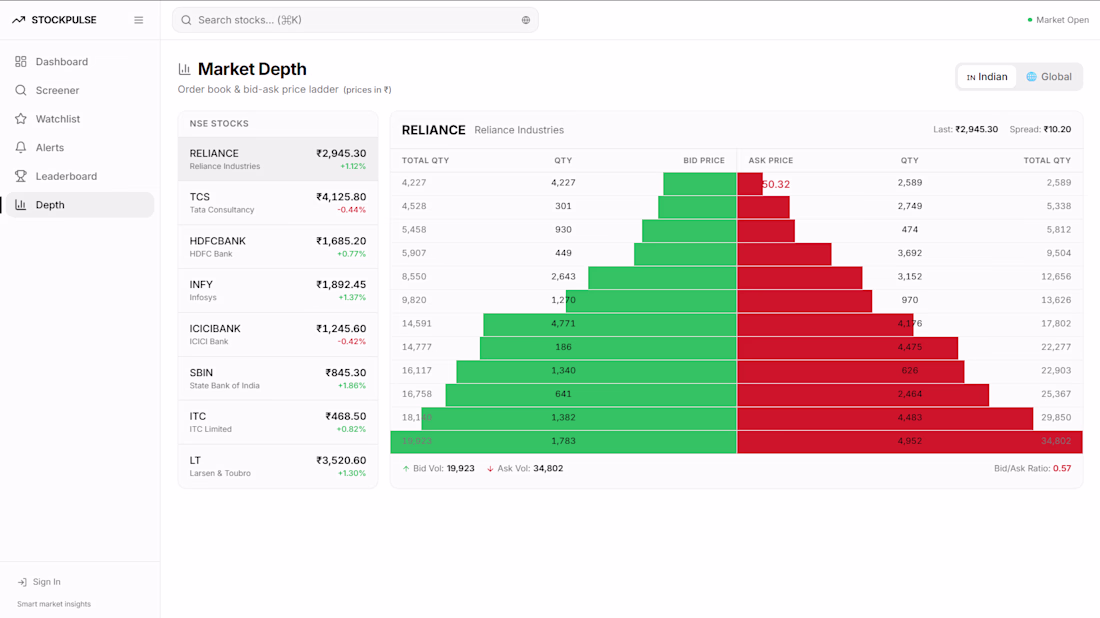Click the ASK PRICE column header
1100x618 pixels.
pyautogui.click(x=770, y=161)
